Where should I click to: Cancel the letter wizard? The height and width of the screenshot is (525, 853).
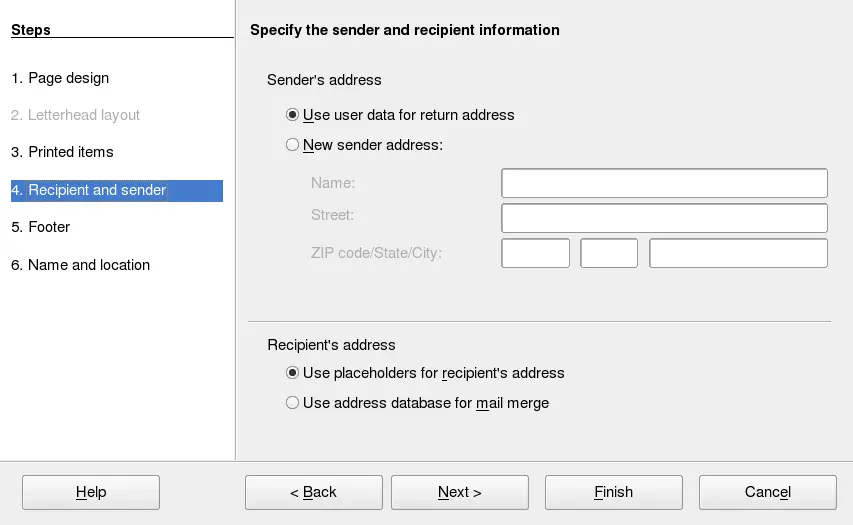pos(767,492)
